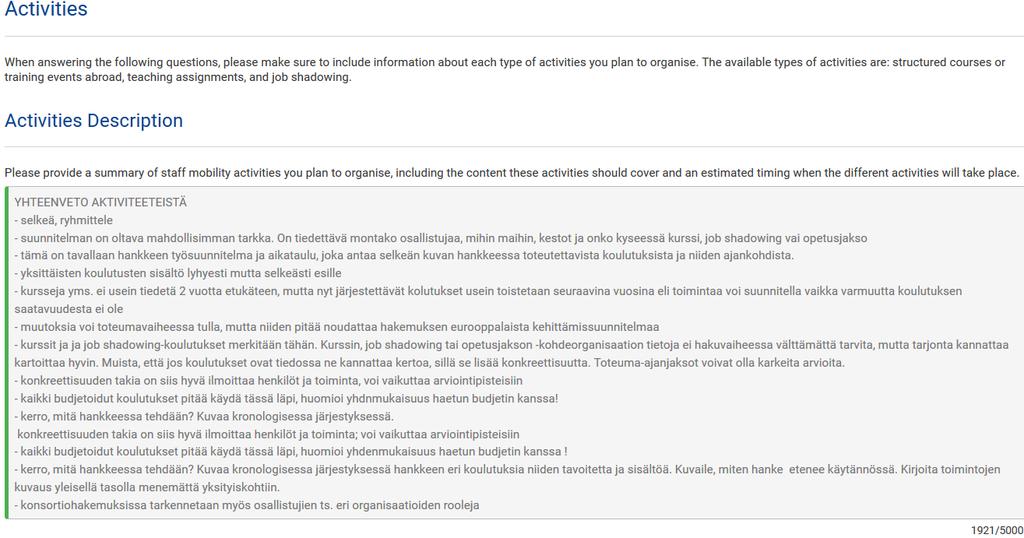Click the Activities Description heading
Image resolution: width=1024 pixels, height=538 pixels.
coord(93,121)
